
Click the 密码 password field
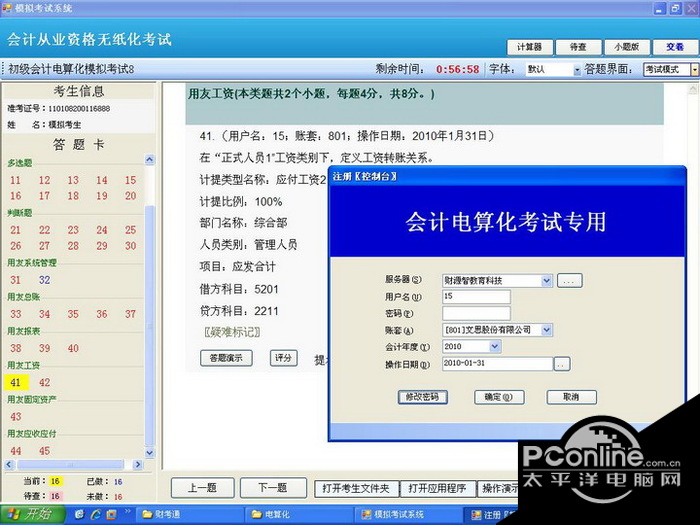coord(476,313)
